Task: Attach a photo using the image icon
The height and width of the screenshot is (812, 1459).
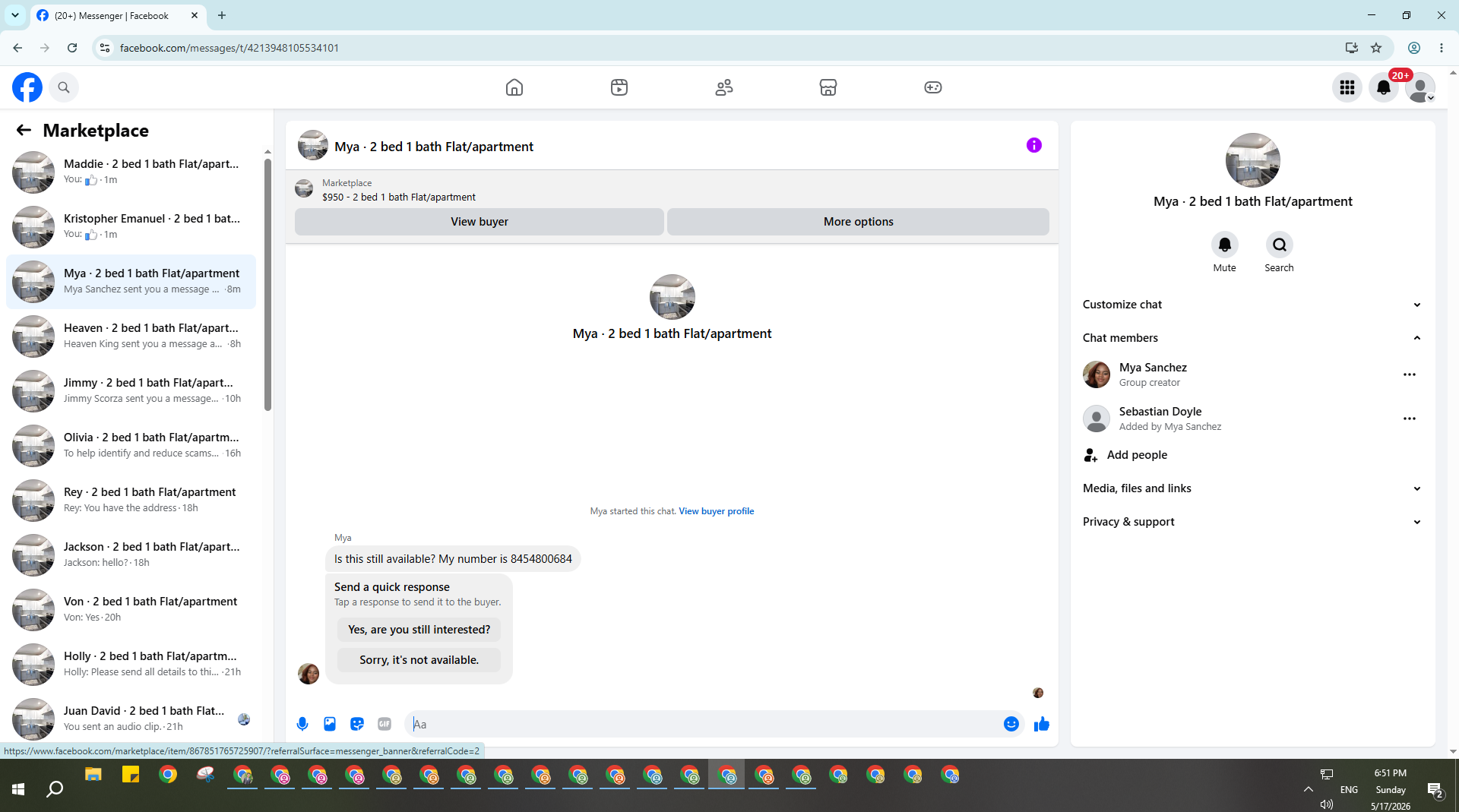Action: pos(330,724)
